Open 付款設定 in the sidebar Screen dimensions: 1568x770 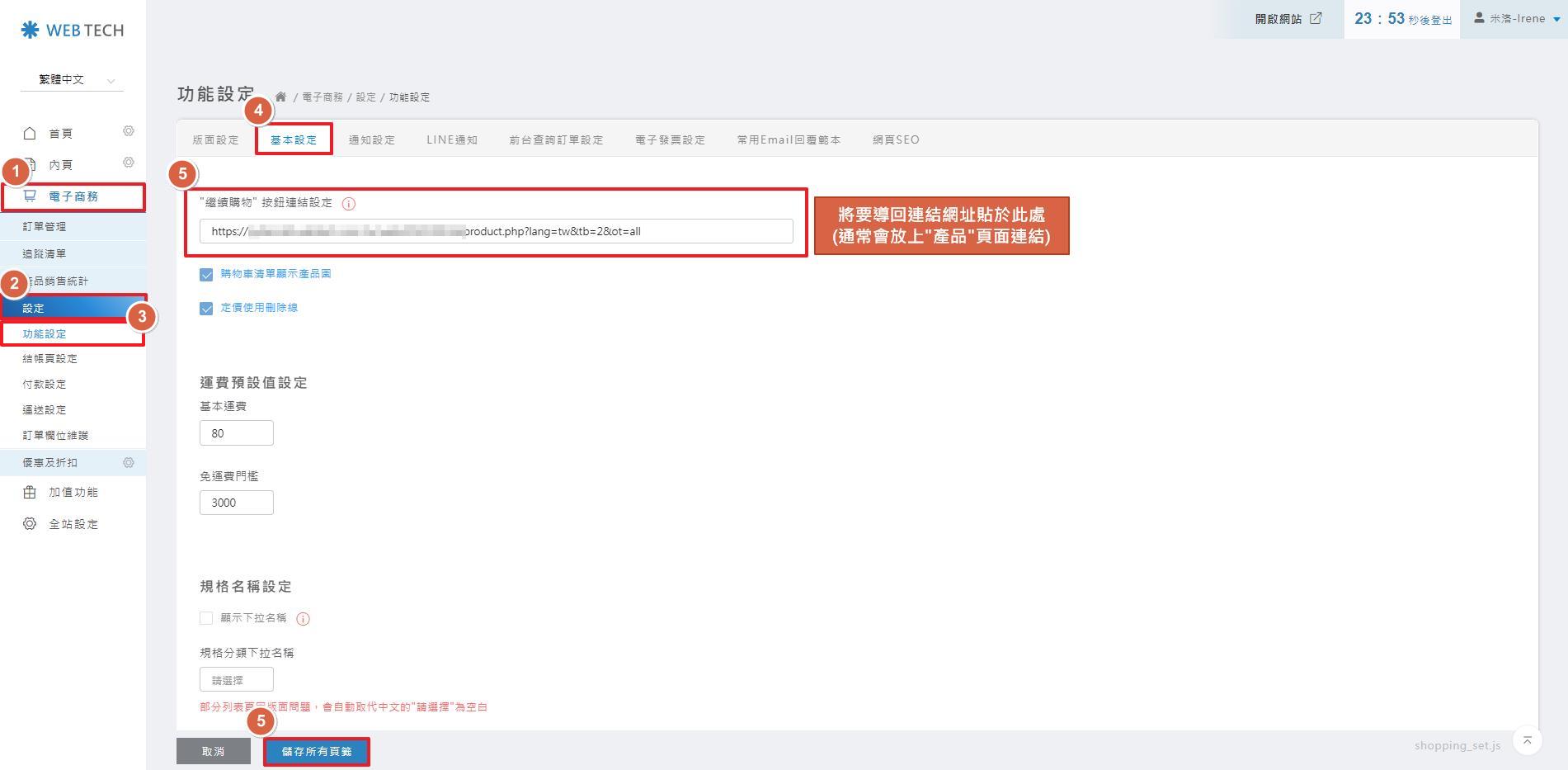pyautogui.click(x=45, y=385)
